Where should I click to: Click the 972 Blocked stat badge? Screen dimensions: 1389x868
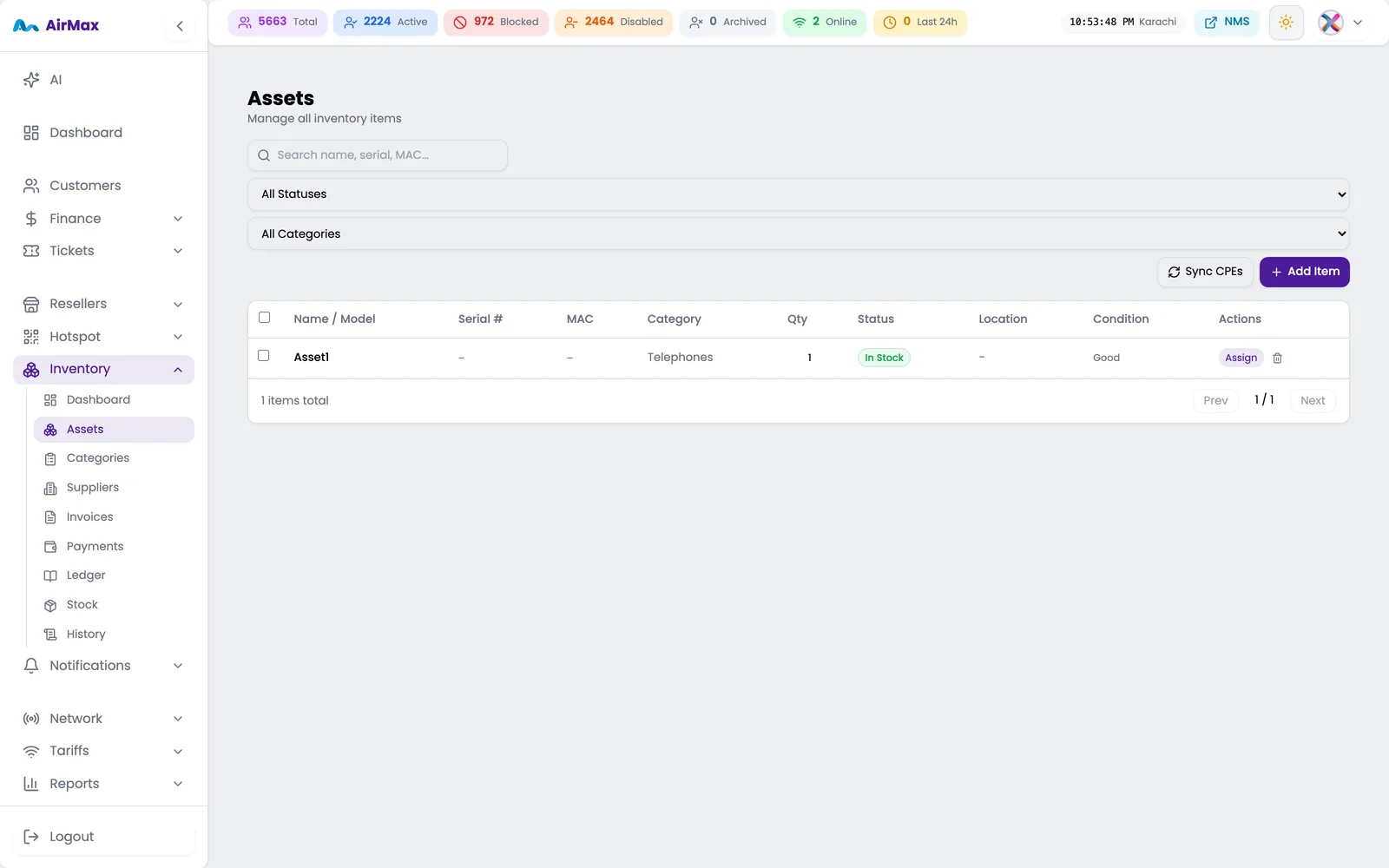coord(496,22)
